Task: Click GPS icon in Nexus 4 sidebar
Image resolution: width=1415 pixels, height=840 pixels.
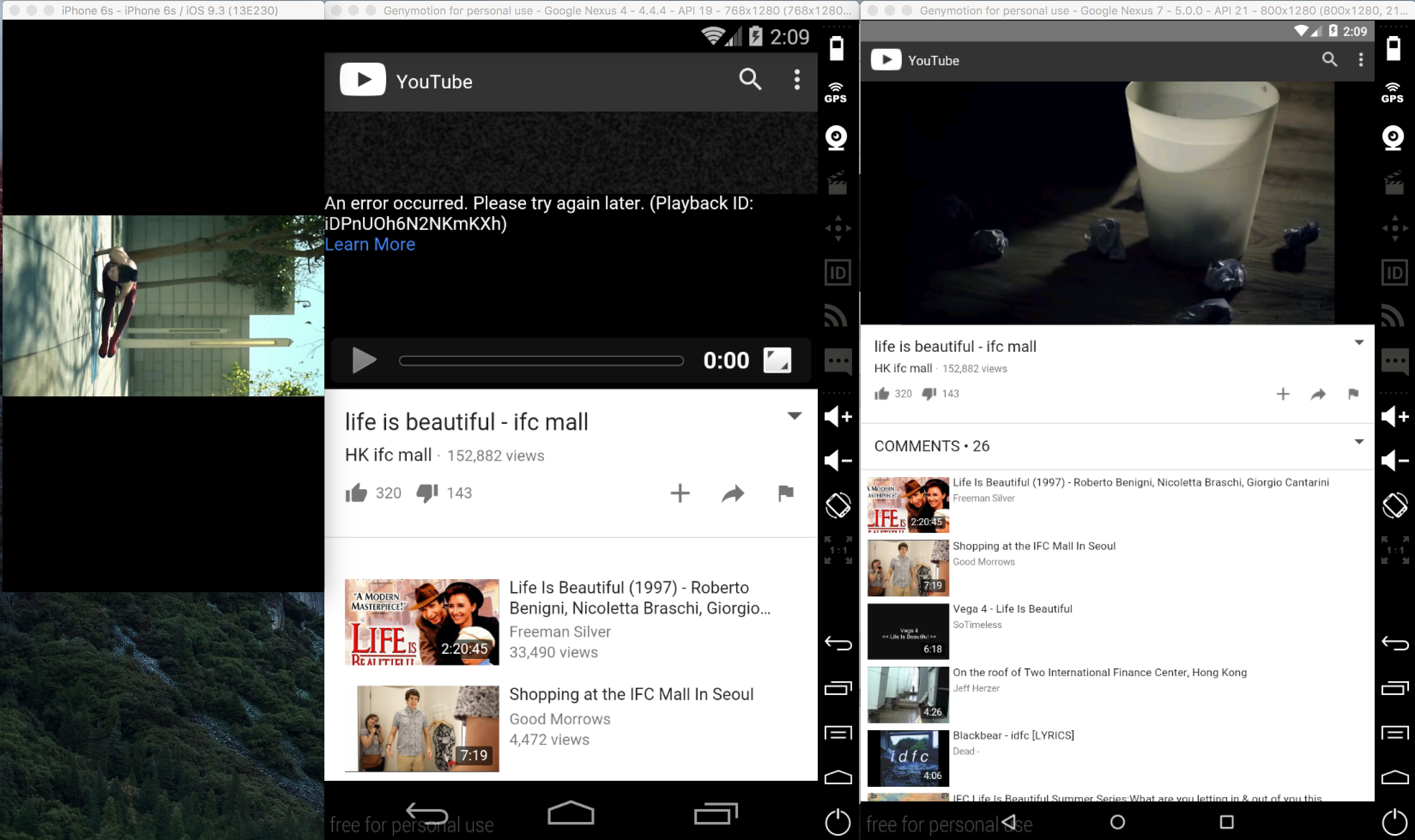Action: [x=835, y=92]
